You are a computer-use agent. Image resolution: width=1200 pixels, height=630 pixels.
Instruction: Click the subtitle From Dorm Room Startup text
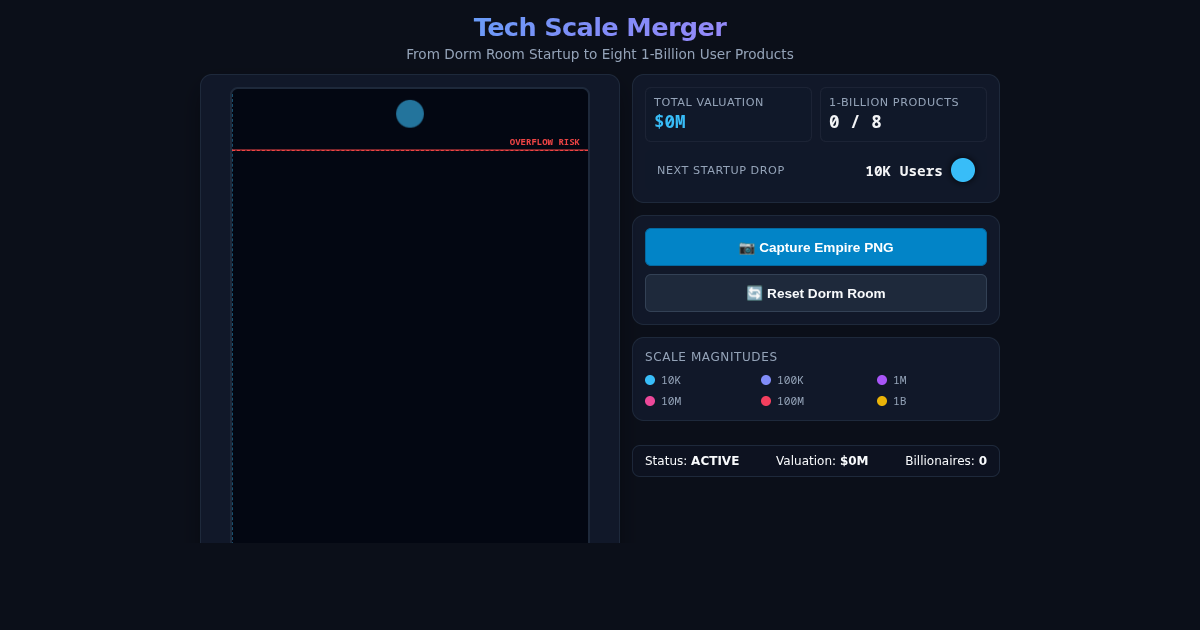pos(600,54)
